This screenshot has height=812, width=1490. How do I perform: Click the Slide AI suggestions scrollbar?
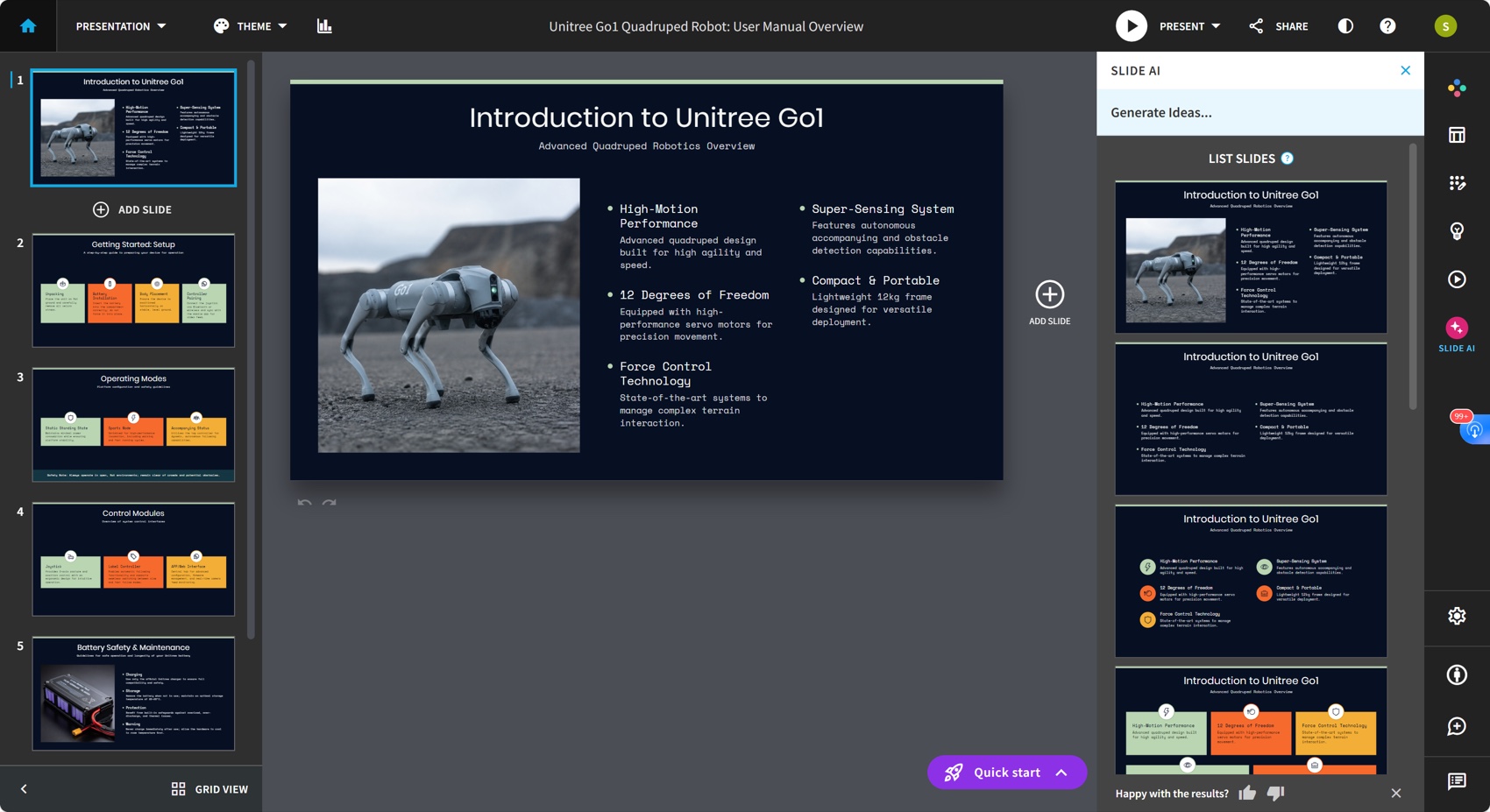(1412, 277)
